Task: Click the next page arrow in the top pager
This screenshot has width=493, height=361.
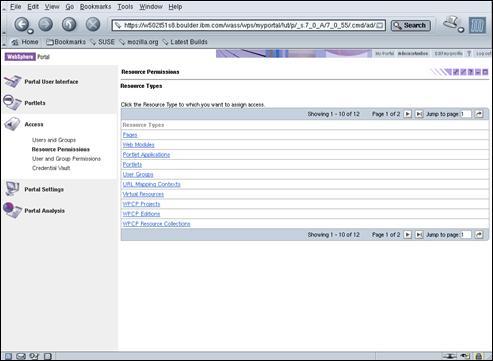Action: tap(407, 114)
